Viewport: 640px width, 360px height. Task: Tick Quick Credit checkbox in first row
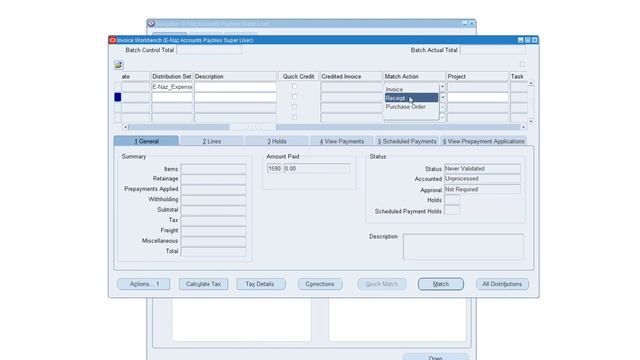click(x=294, y=87)
